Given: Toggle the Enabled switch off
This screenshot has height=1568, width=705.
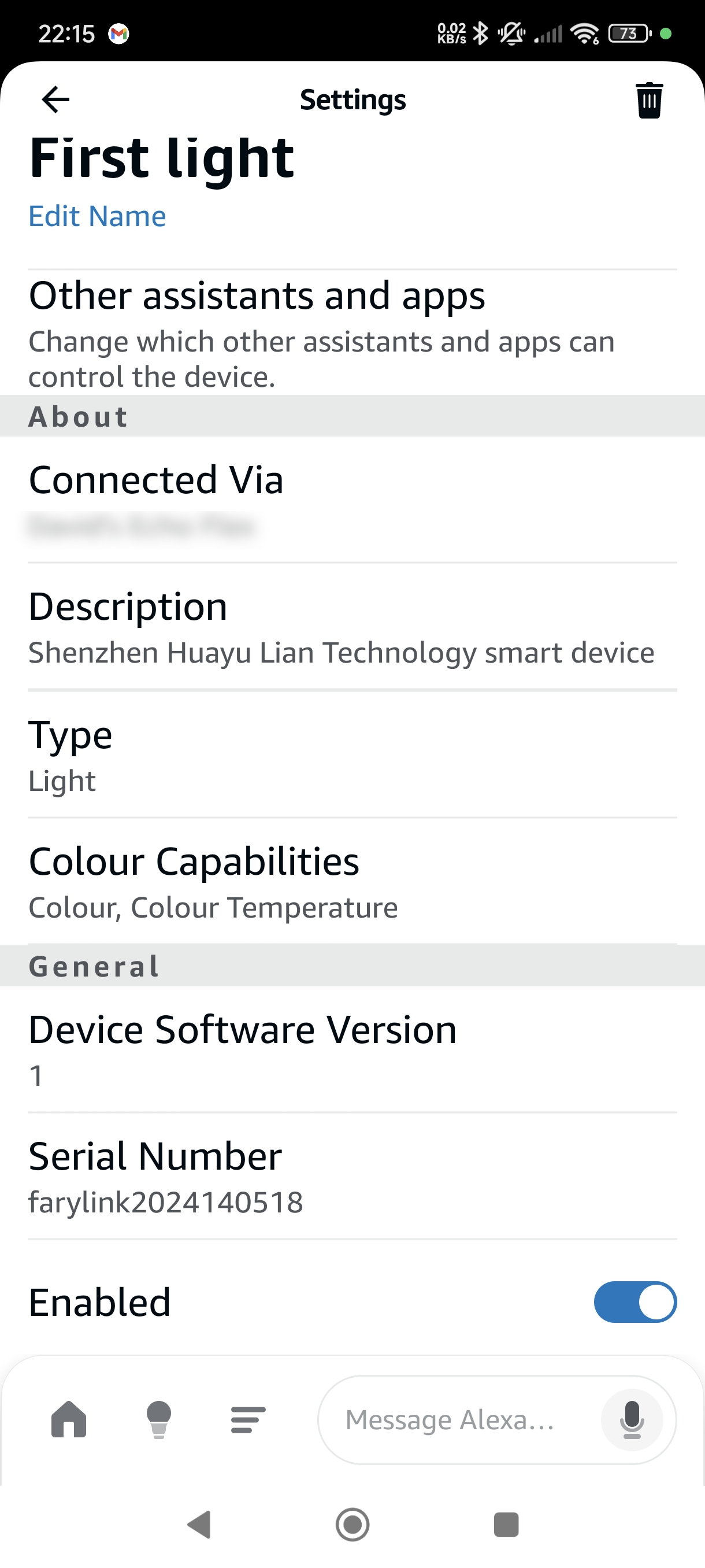Looking at the screenshot, I should 635,1302.
